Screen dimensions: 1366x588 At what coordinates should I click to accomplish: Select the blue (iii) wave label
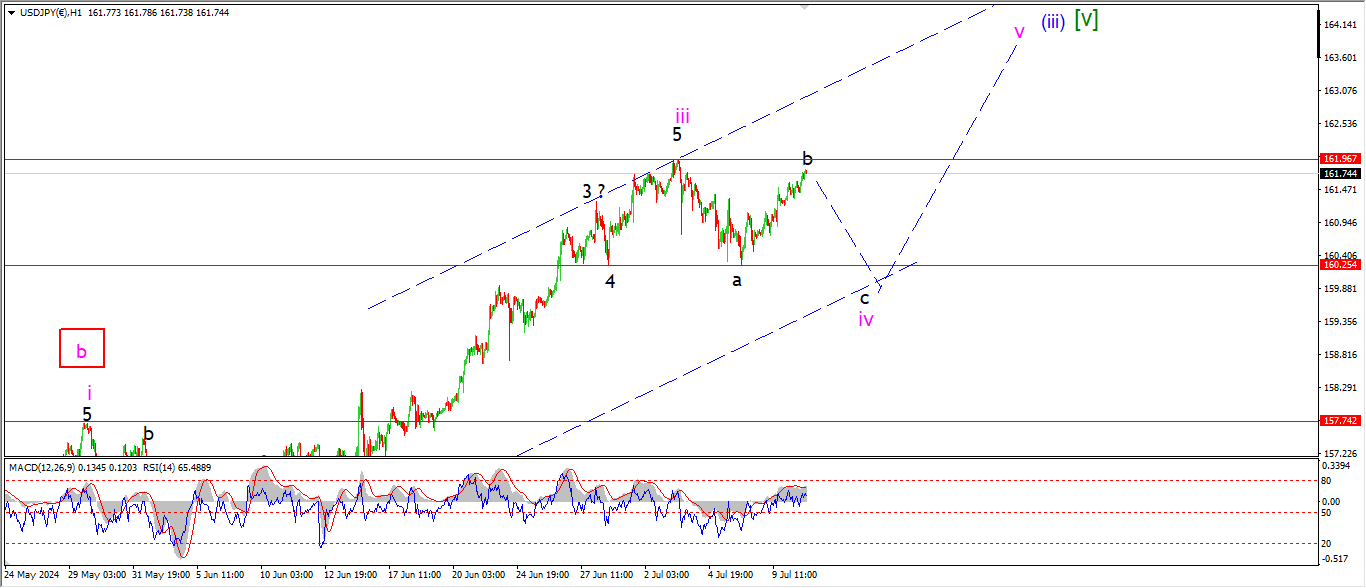click(1052, 22)
